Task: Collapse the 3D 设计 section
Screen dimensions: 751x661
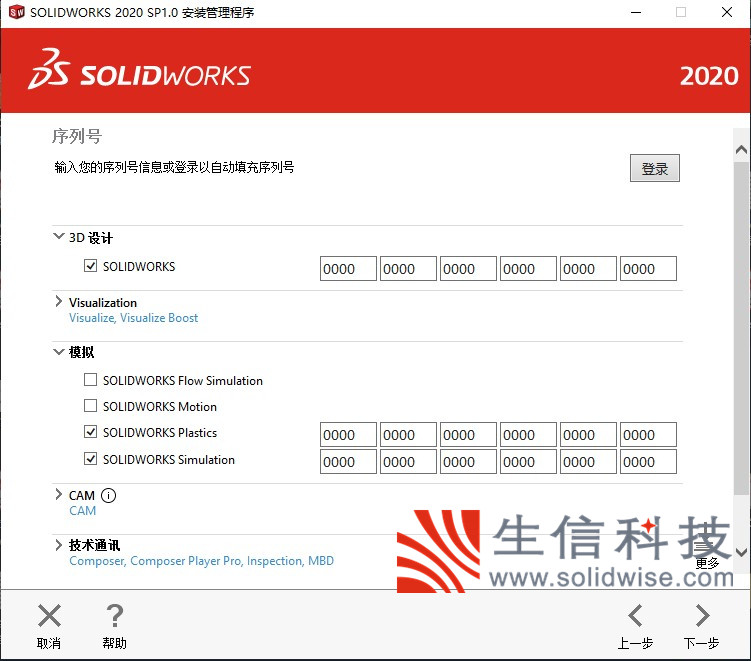Action: (58, 236)
